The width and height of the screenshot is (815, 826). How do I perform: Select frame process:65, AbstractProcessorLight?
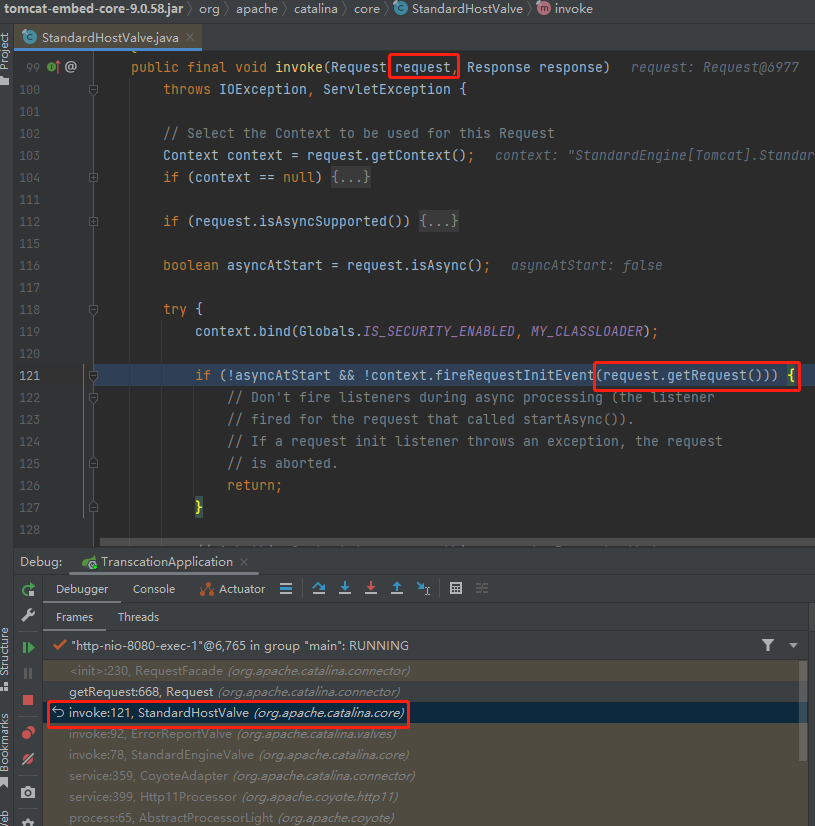(x=420, y=818)
